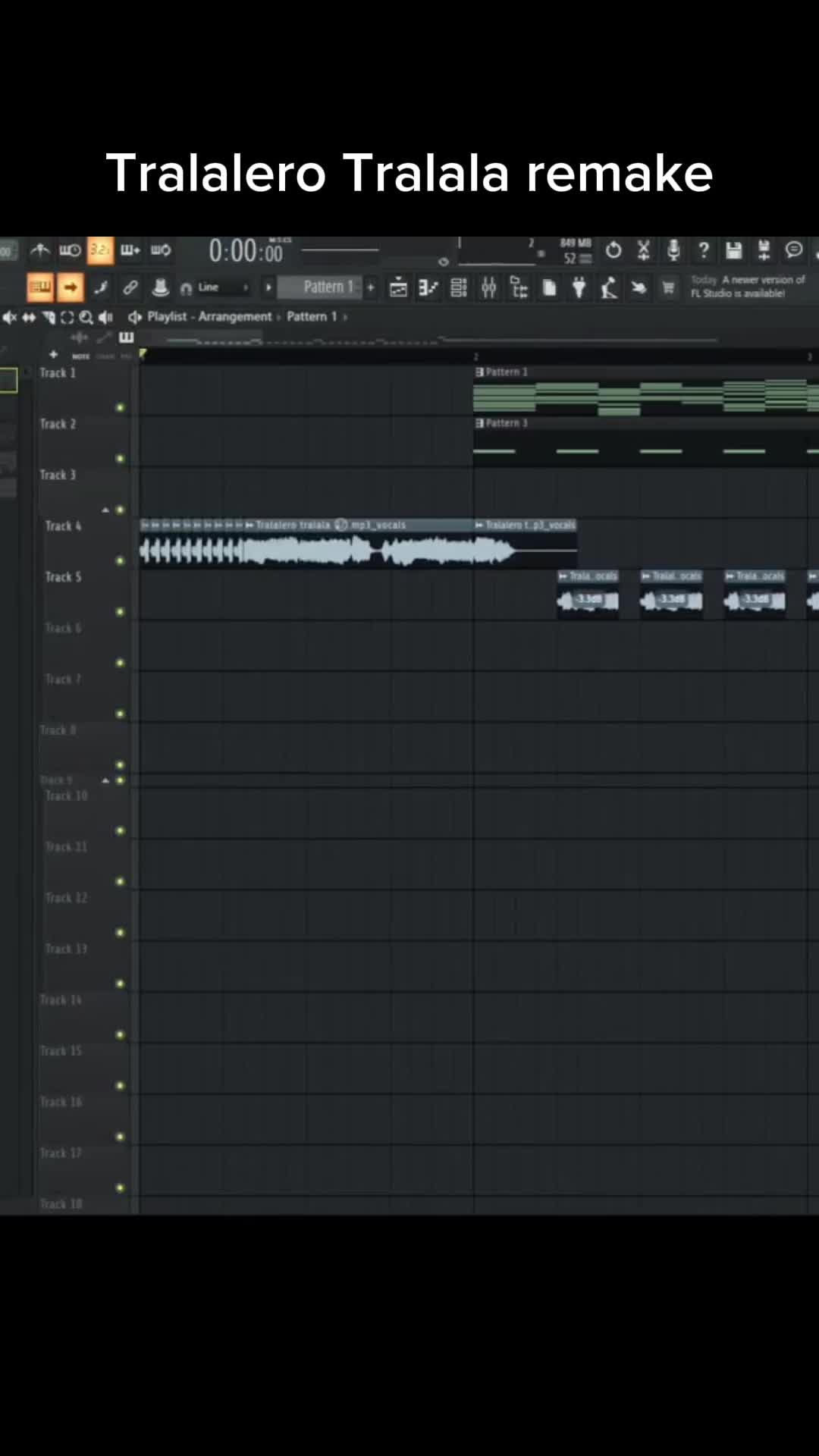Mute Track 5 with its green dot
Viewport: 819px width, 1456px height.
120,612
